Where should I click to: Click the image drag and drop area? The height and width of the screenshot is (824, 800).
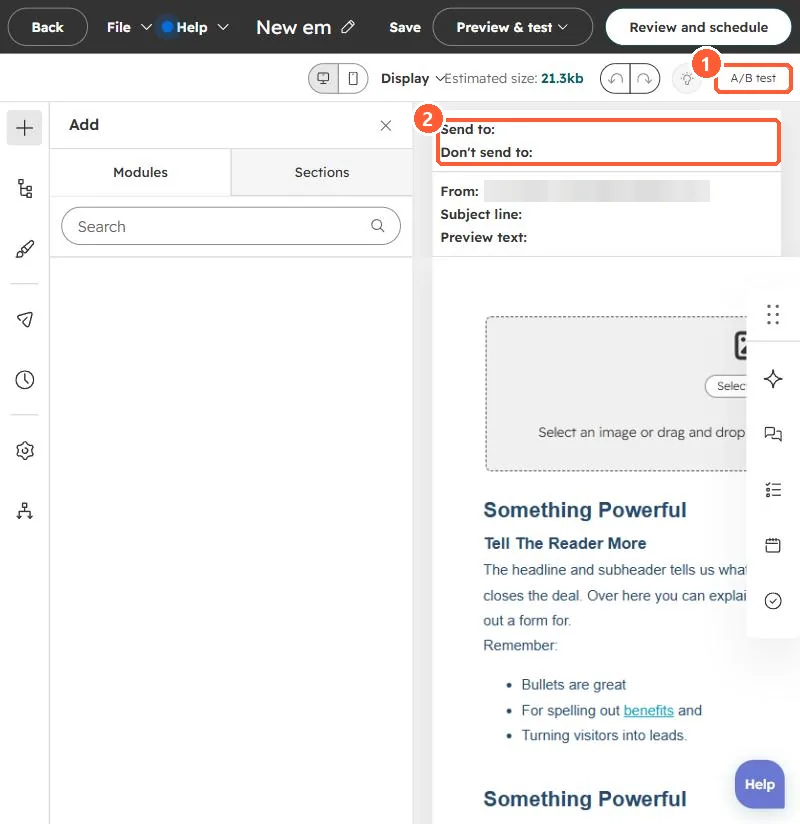coord(616,394)
